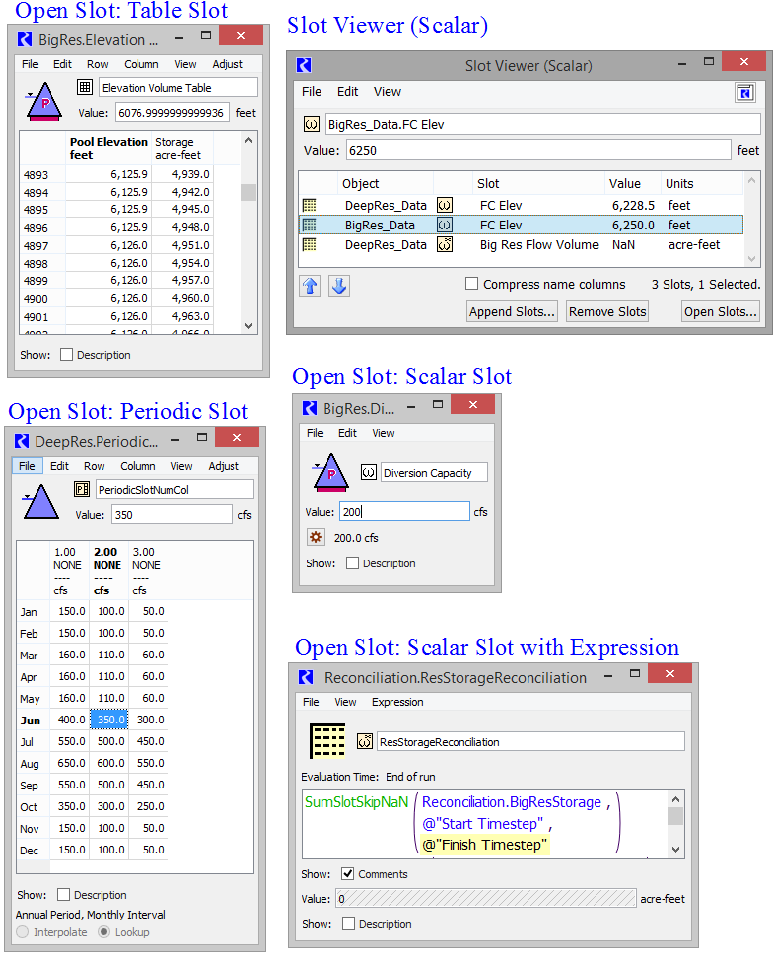Click the gear icon beside 200.0 cfs
Image resolution: width=779 pixels, height=953 pixels.
pos(316,537)
